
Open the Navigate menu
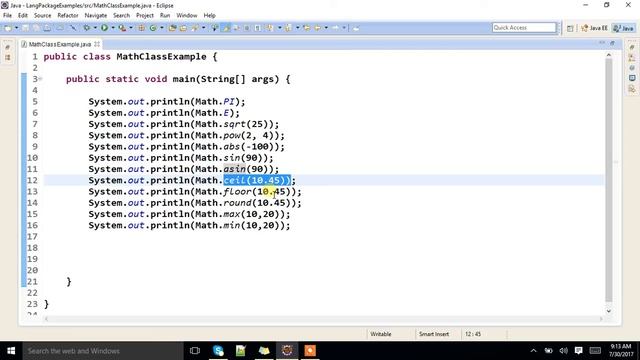tap(96, 16)
